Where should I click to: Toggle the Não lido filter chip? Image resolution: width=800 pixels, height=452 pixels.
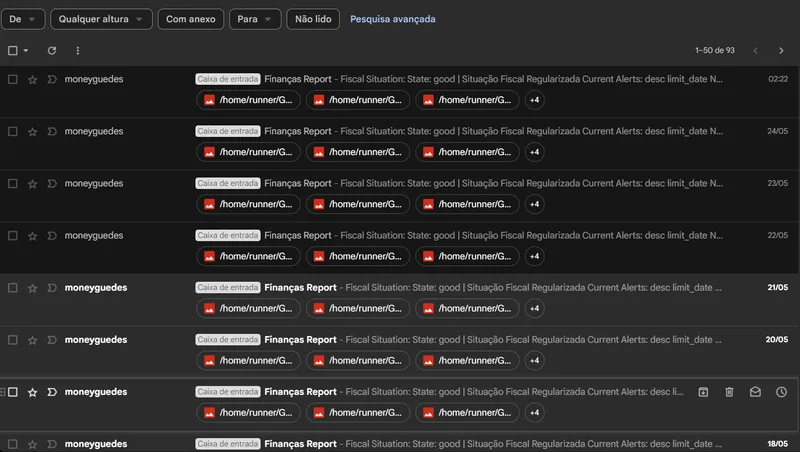click(313, 19)
